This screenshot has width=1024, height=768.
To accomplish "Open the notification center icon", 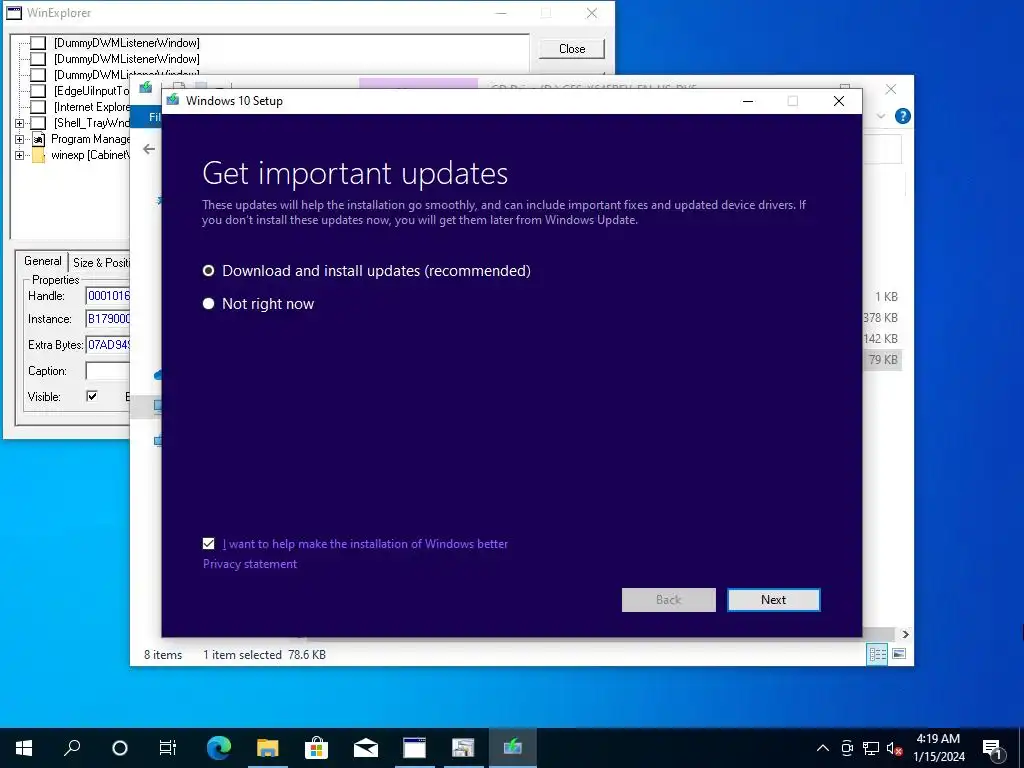I will 993,748.
